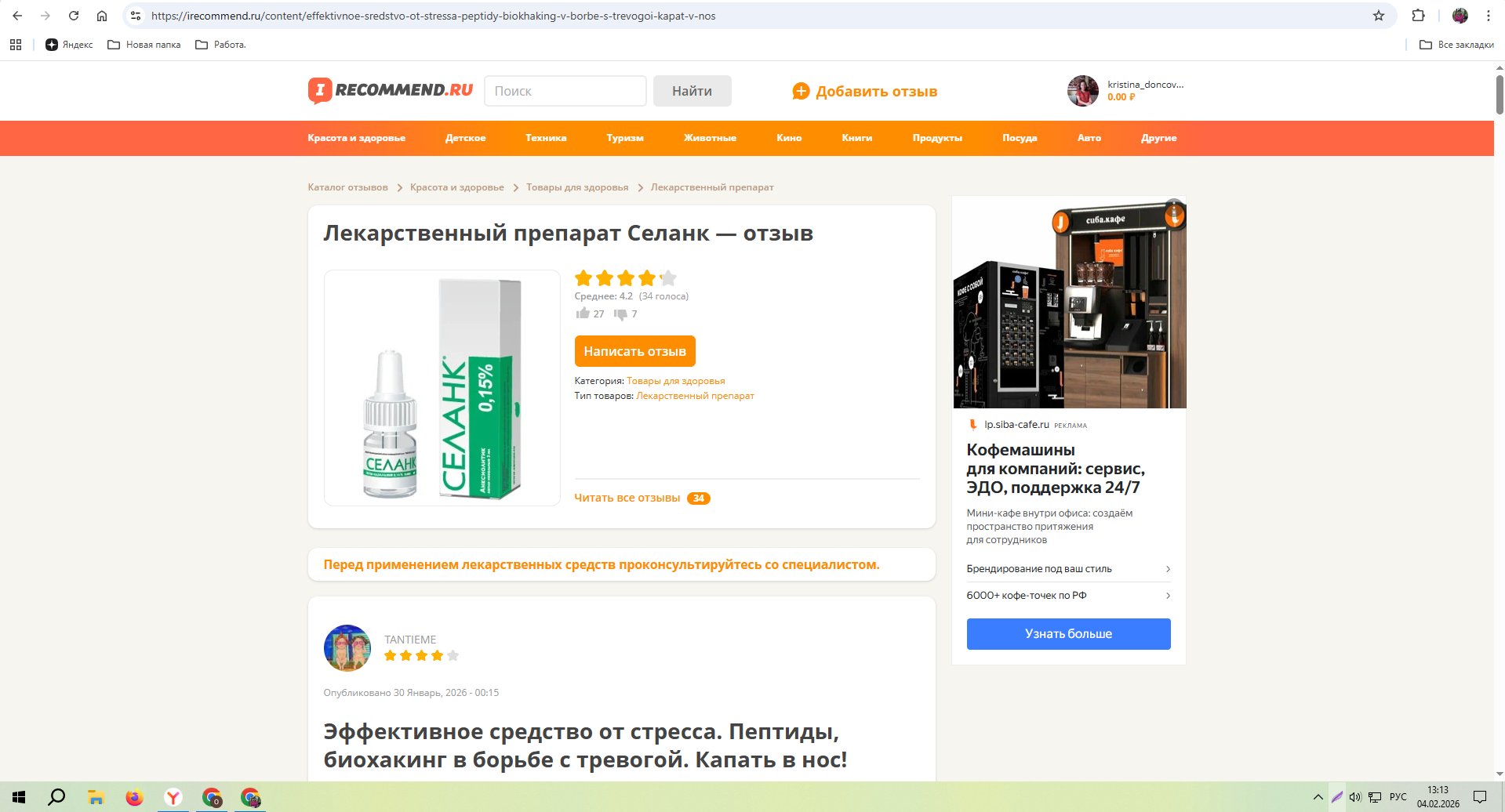Open the browser extensions puzzle icon
This screenshot has width=1505, height=812.
click(1418, 16)
